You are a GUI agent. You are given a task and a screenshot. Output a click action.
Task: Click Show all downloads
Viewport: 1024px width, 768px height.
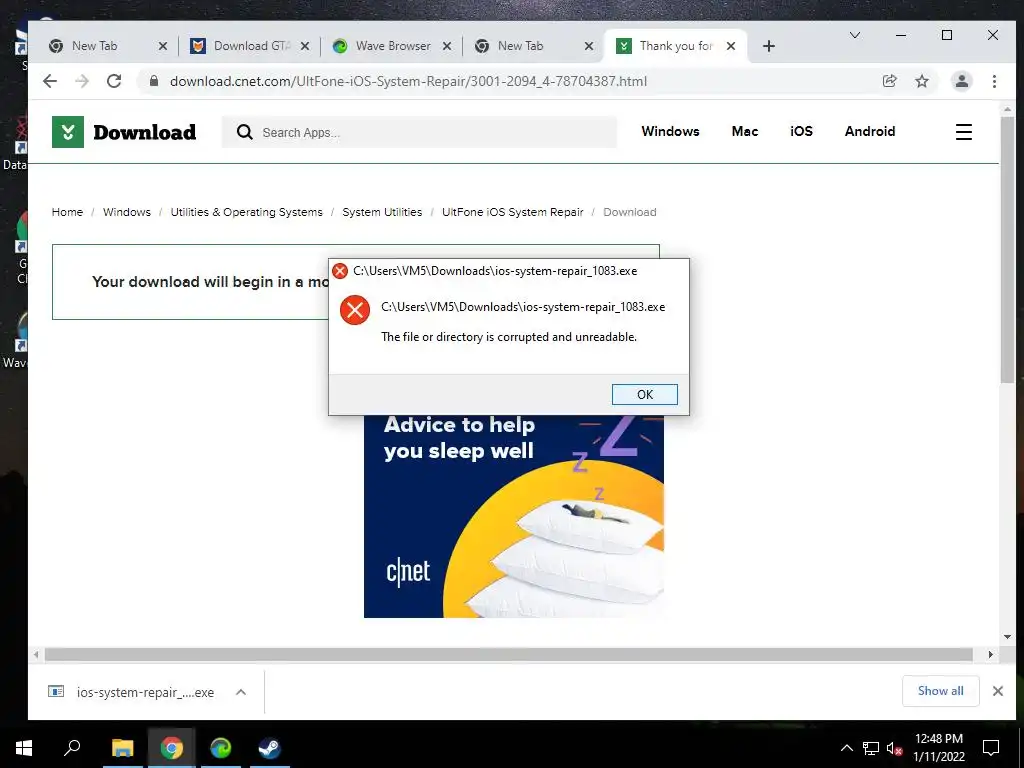[940, 691]
